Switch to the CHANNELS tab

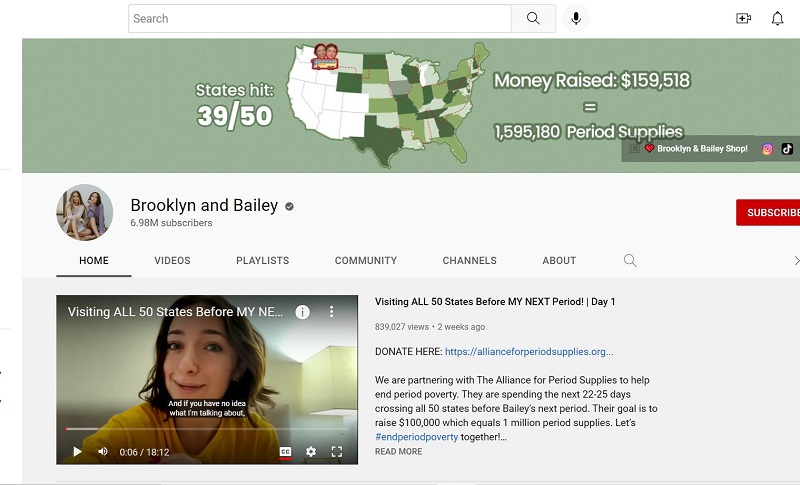click(469, 261)
